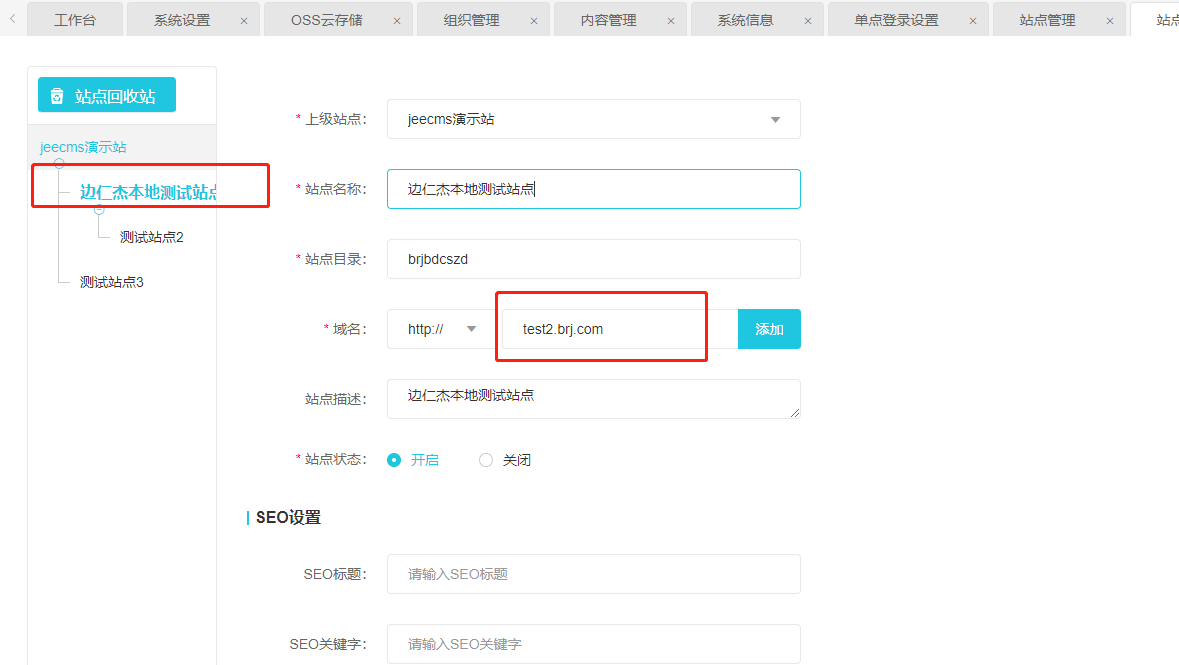The height and width of the screenshot is (665, 1179).
Task: Close the 系统设置 tab
Action: coord(244,21)
